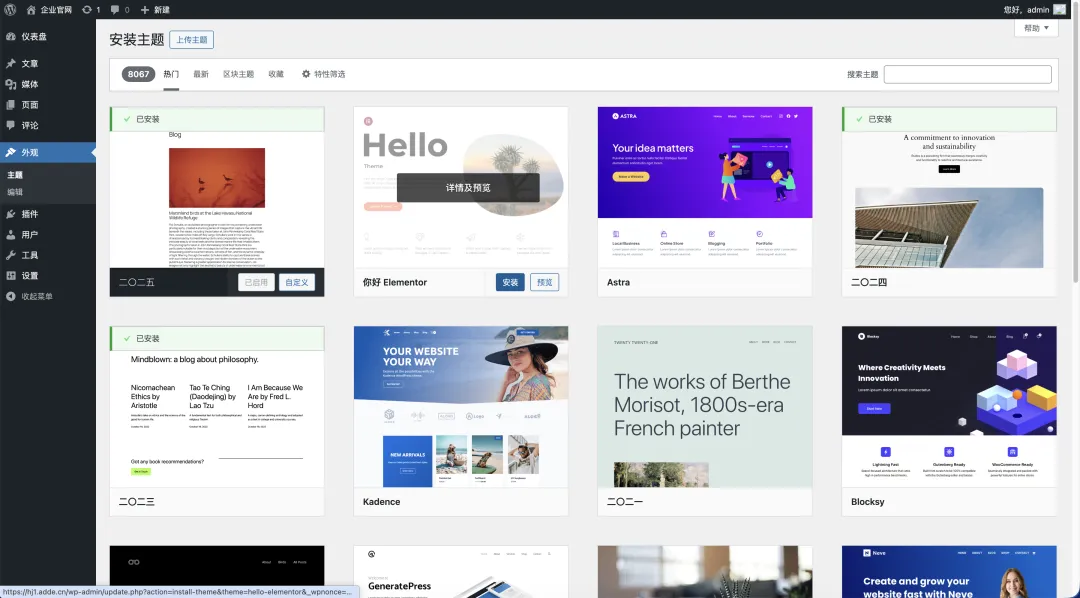
Task: Expand the 帮助 help dropdown
Action: [x=1036, y=28]
